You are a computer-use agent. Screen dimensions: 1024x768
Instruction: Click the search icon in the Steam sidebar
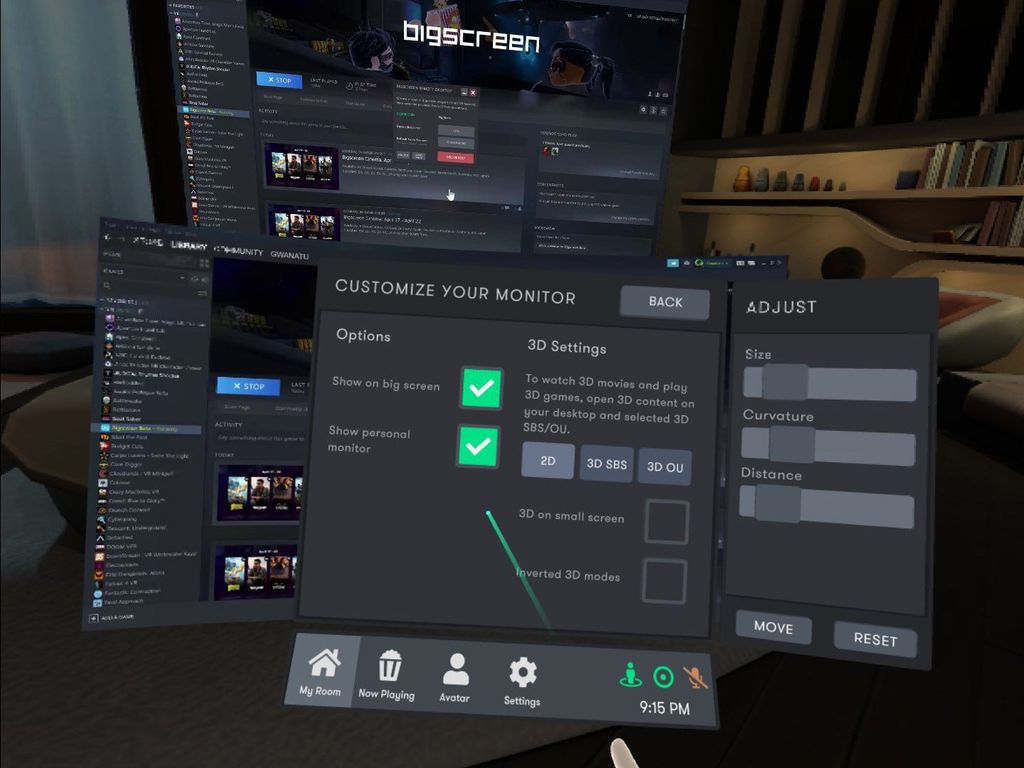(x=105, y=284)
